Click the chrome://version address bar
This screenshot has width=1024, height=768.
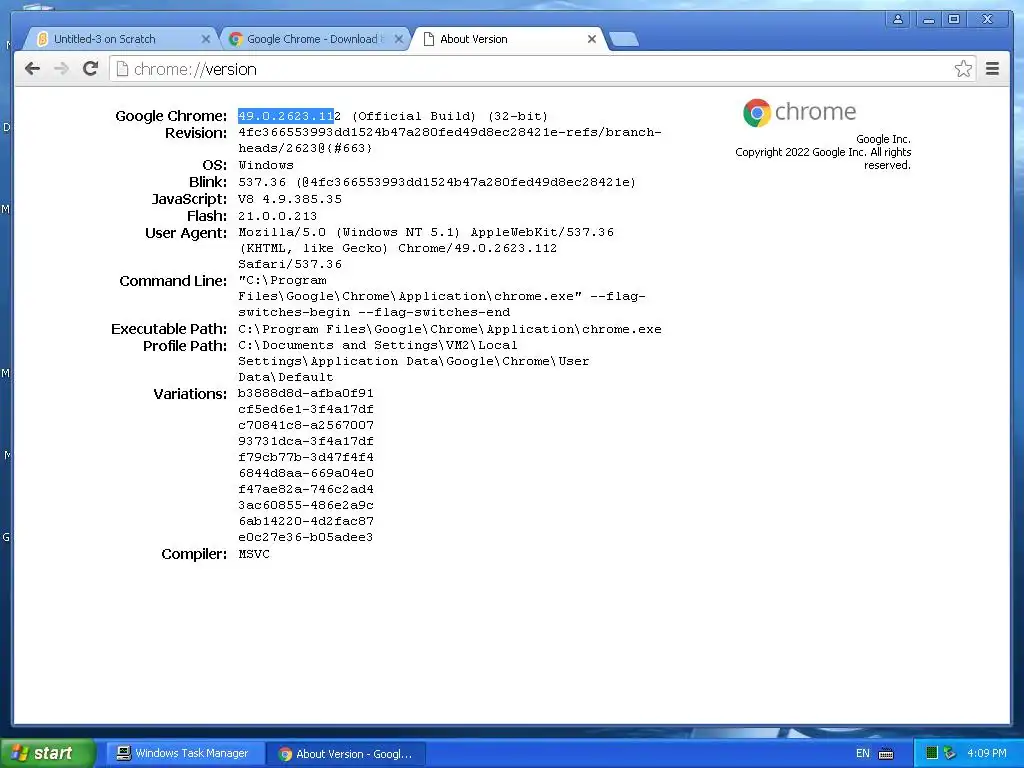pyautogui.click(x=532, y=69)
